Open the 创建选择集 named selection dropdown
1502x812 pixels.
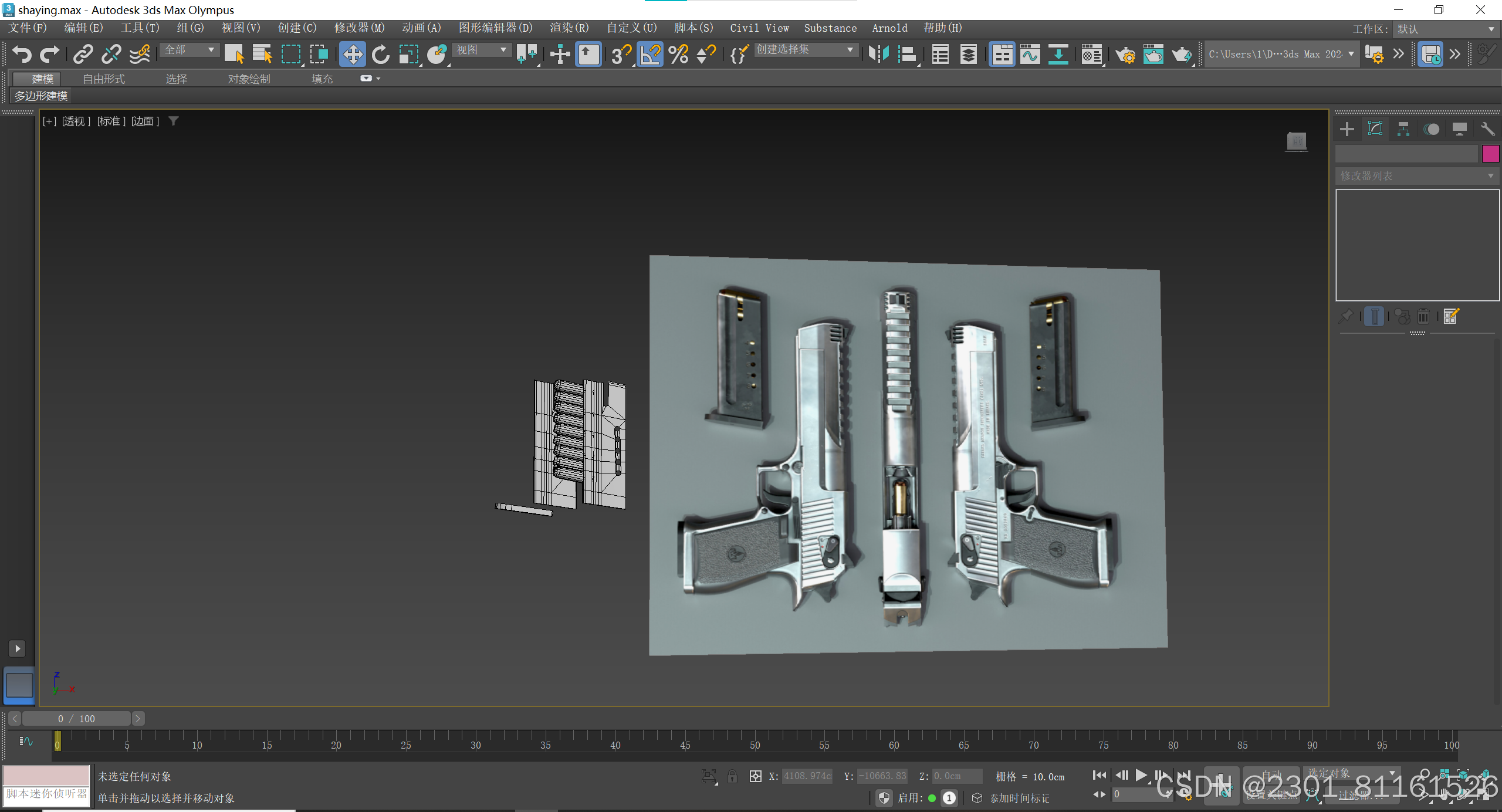point(805,50)
